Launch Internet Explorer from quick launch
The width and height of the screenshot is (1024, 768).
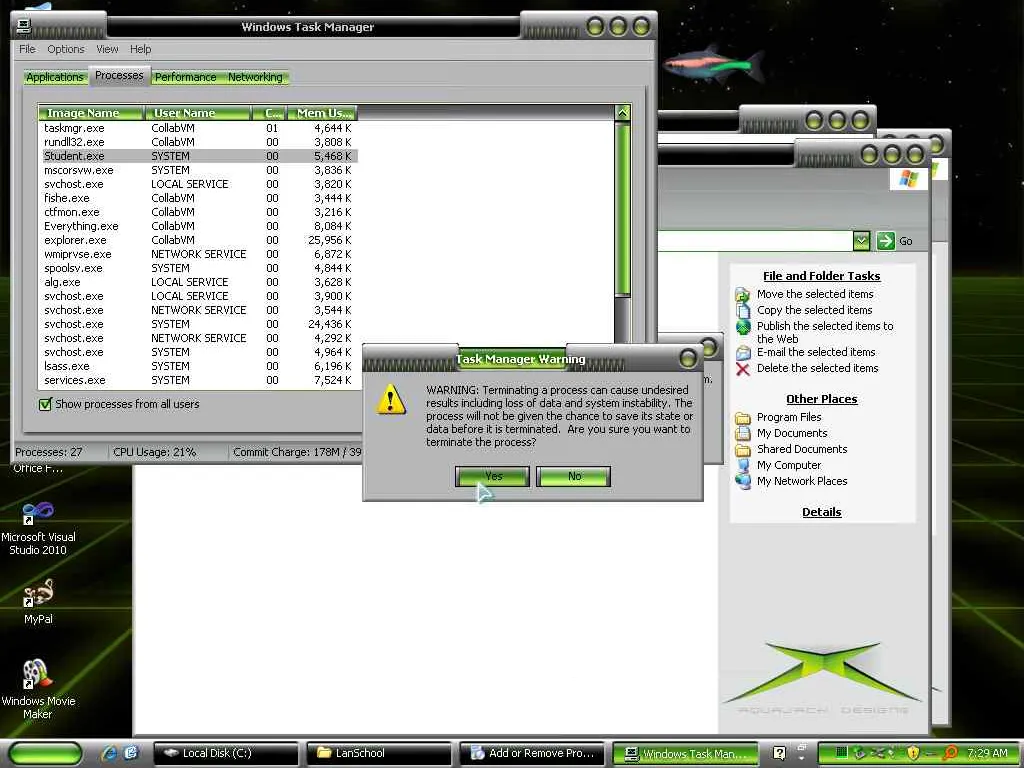[x=109, y=753]
